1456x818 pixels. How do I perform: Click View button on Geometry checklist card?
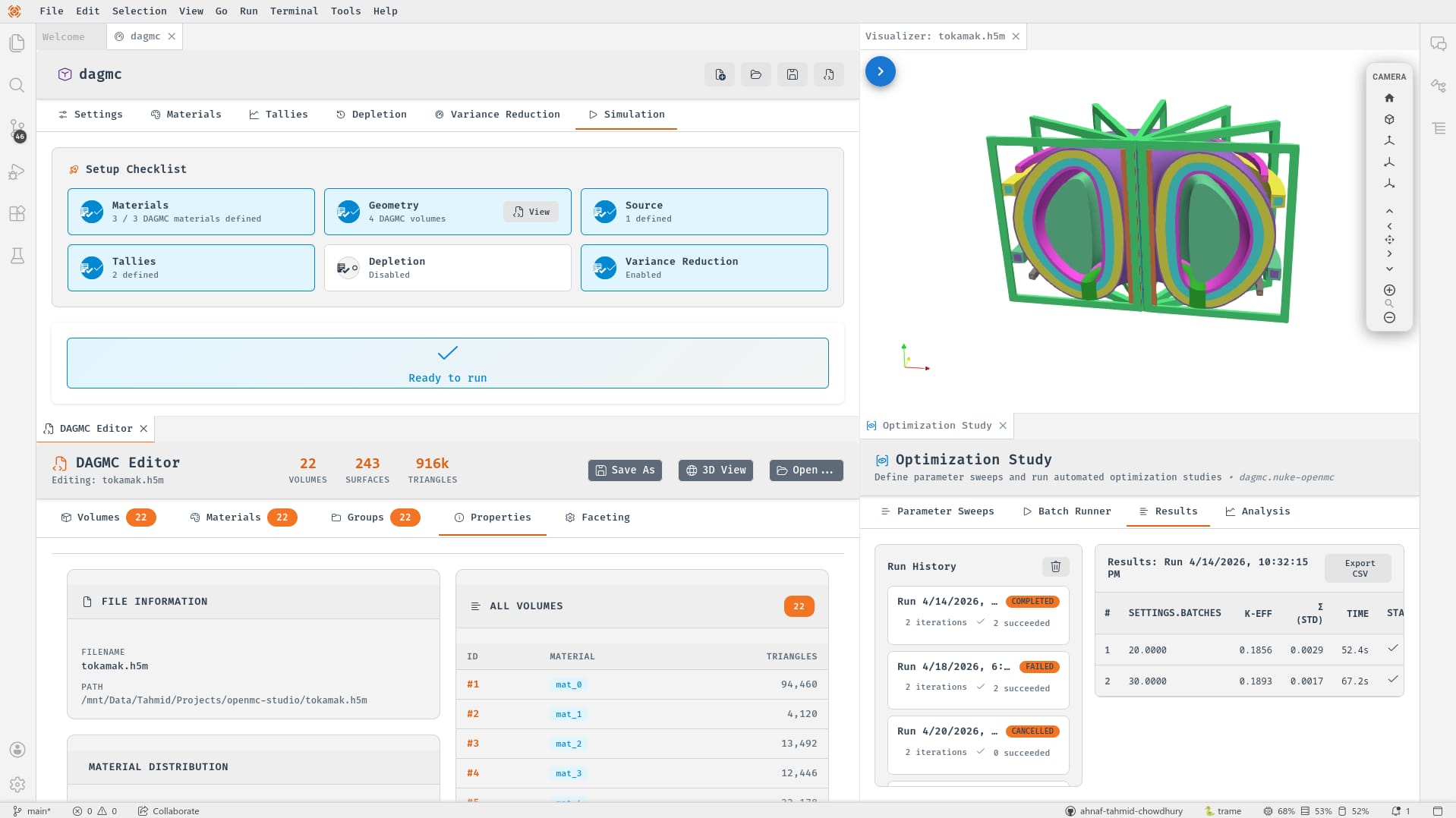pos(531,212)
